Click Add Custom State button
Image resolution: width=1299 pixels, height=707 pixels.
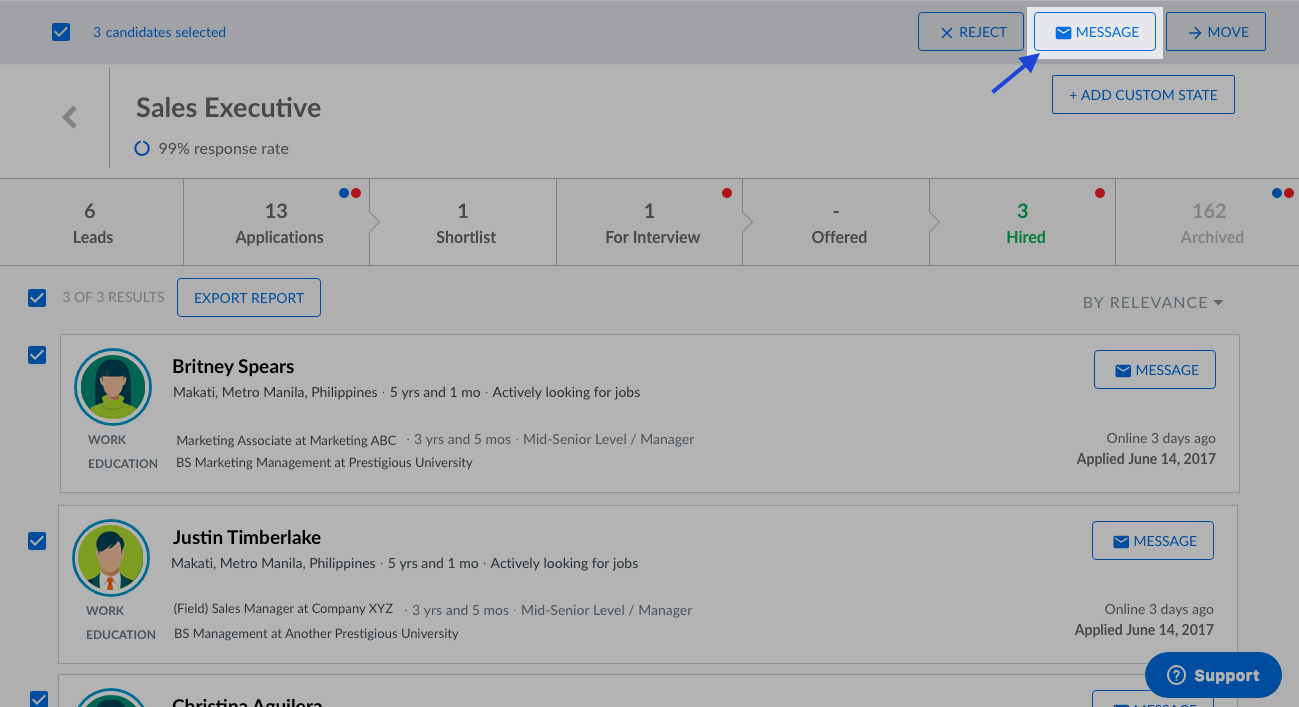coord(1142,95)
